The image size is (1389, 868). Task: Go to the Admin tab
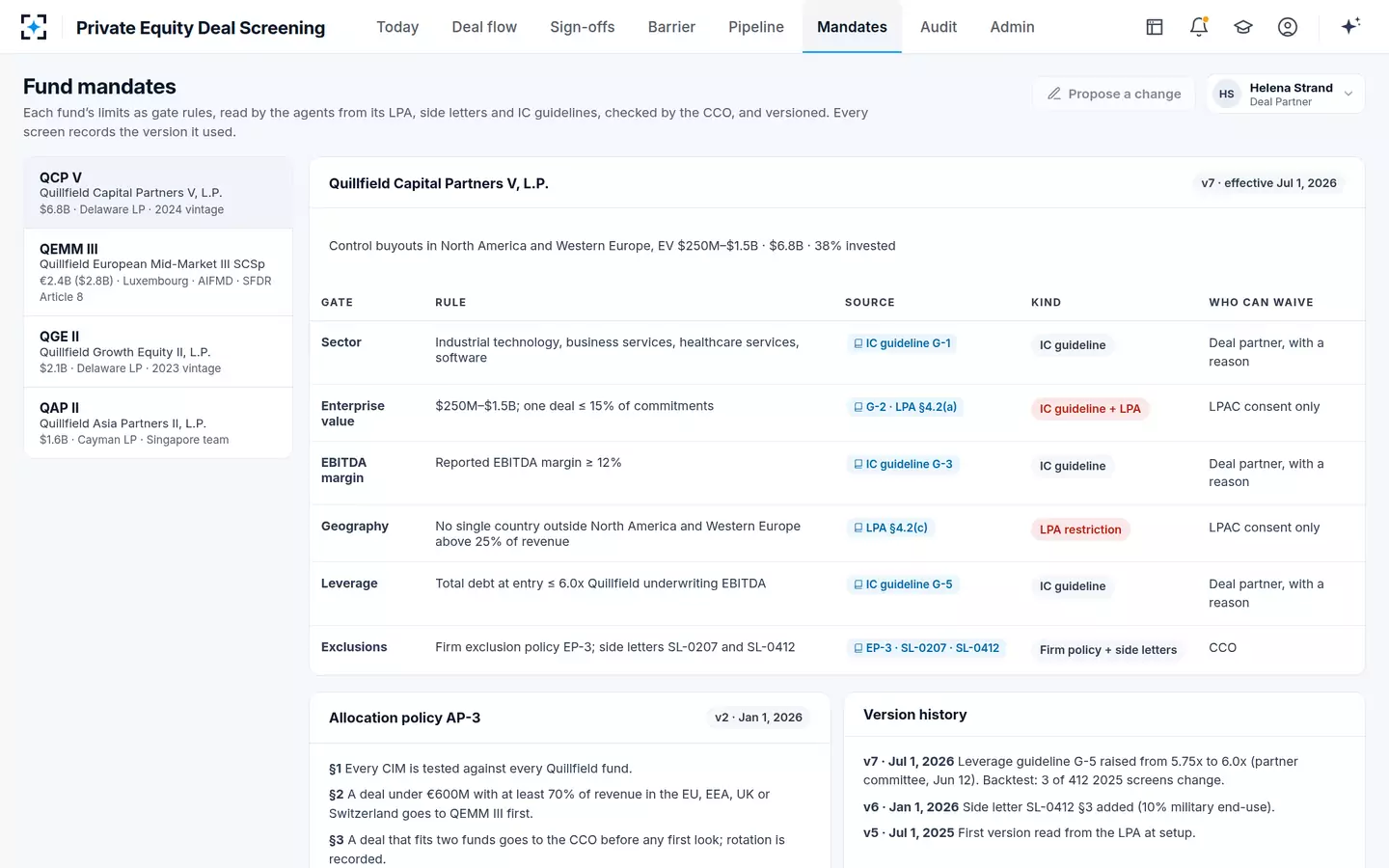pyautogui.click(x=1012, y=27)
